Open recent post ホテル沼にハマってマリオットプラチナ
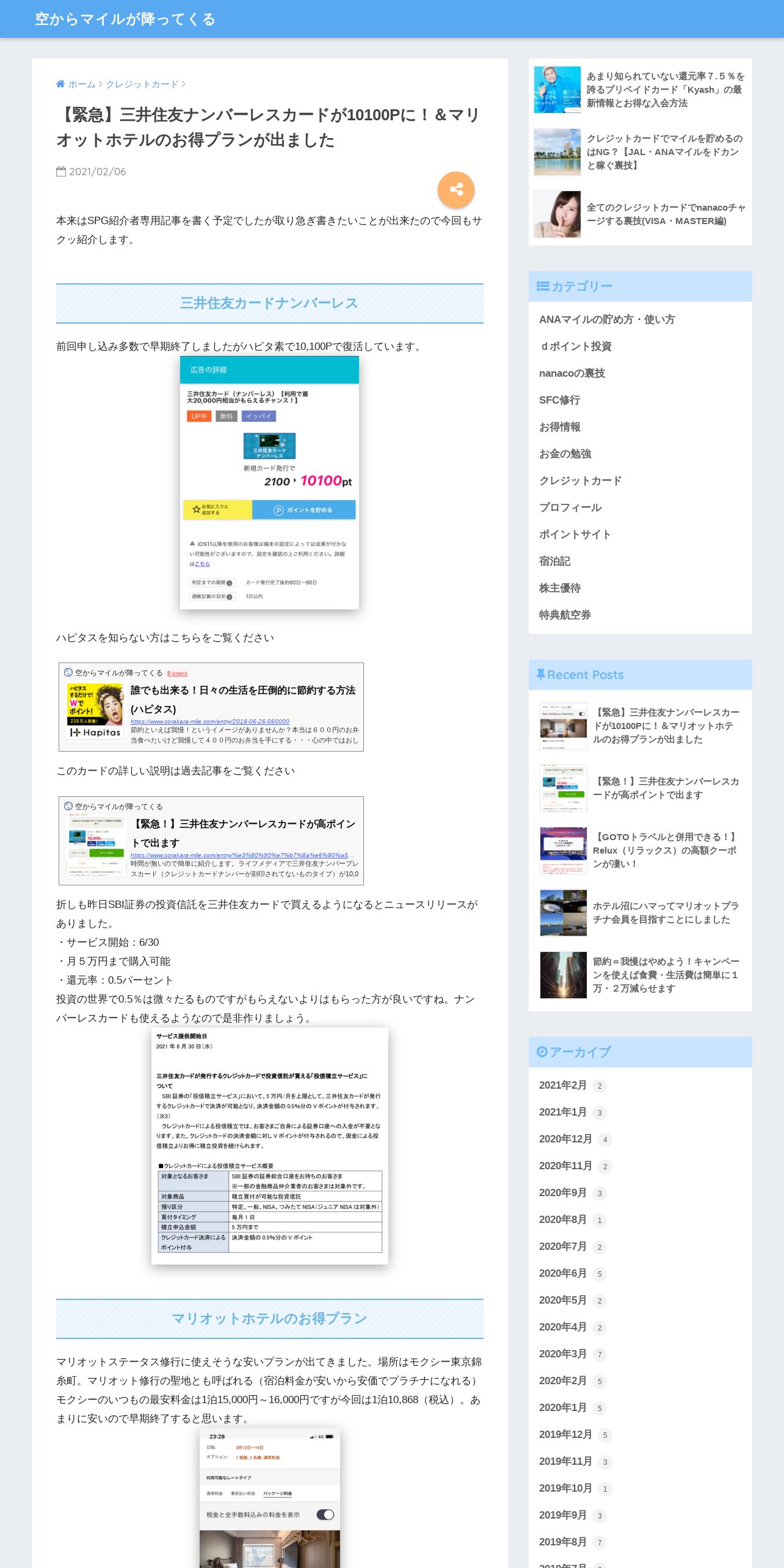The width and height of the screenshot is (784, 1568). pyautogui.click(x=667, y=913)
